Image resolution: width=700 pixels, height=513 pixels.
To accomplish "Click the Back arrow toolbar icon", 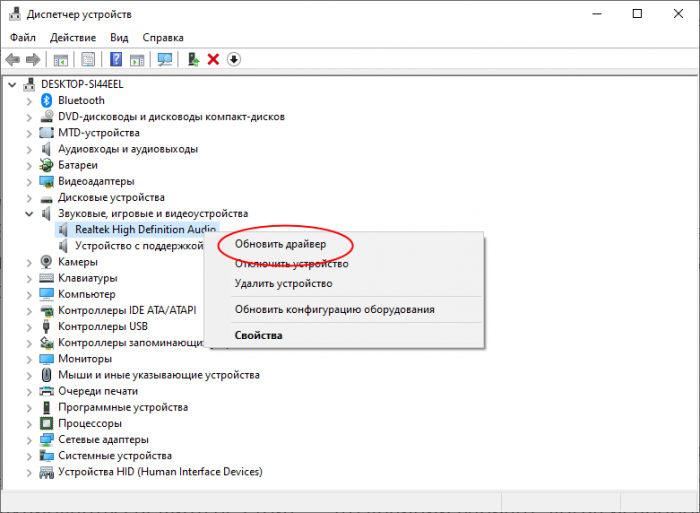I will [13, 59].
